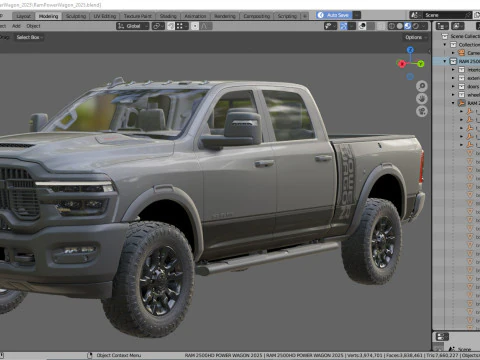The height and width of the screenshot is (360, 480).
Task: Toggle snapping magnet icon
Action: pos(171,26)
